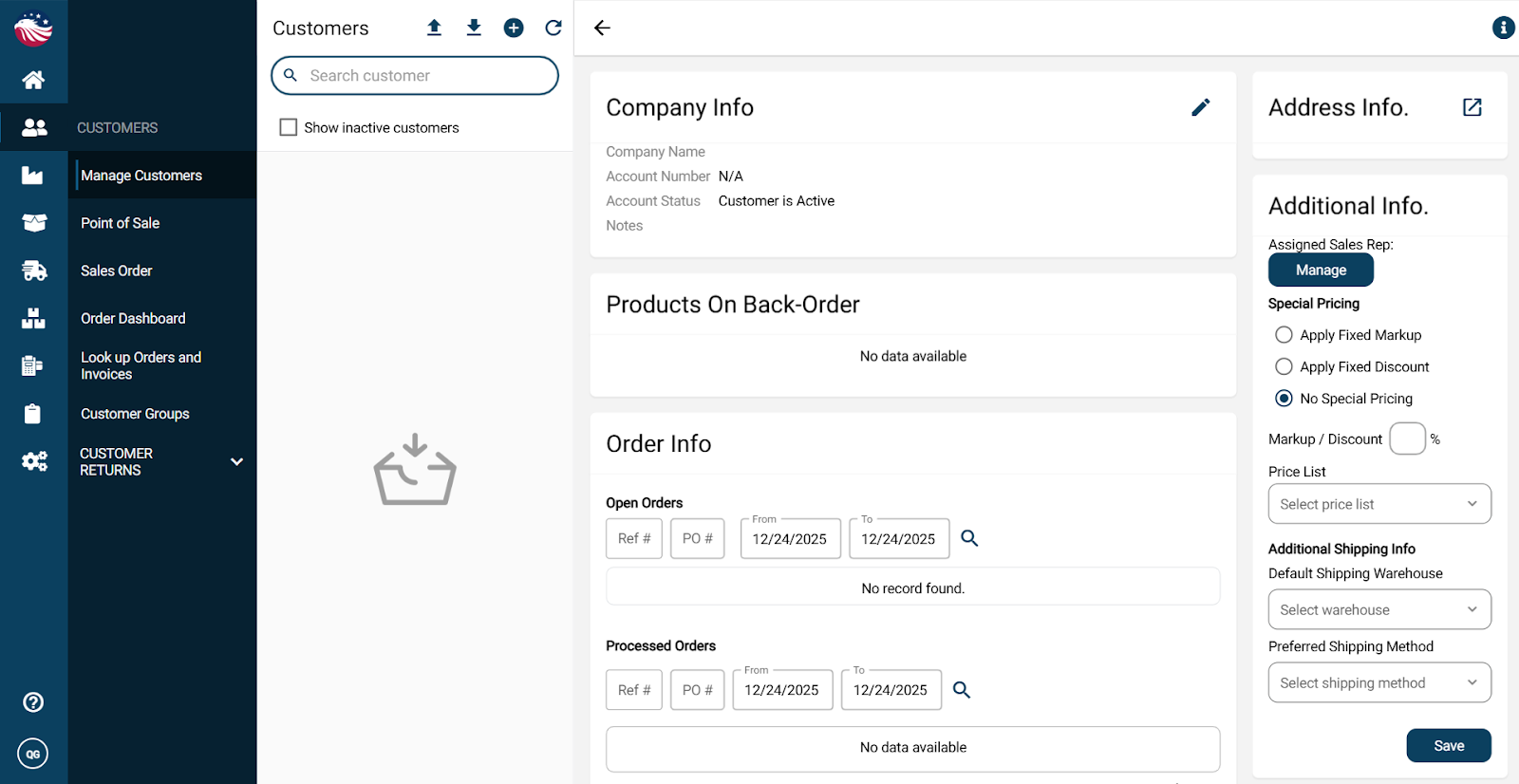Open Point of Sale menu item
Viewport: 1519px width, 784px height.
(120, 223)
